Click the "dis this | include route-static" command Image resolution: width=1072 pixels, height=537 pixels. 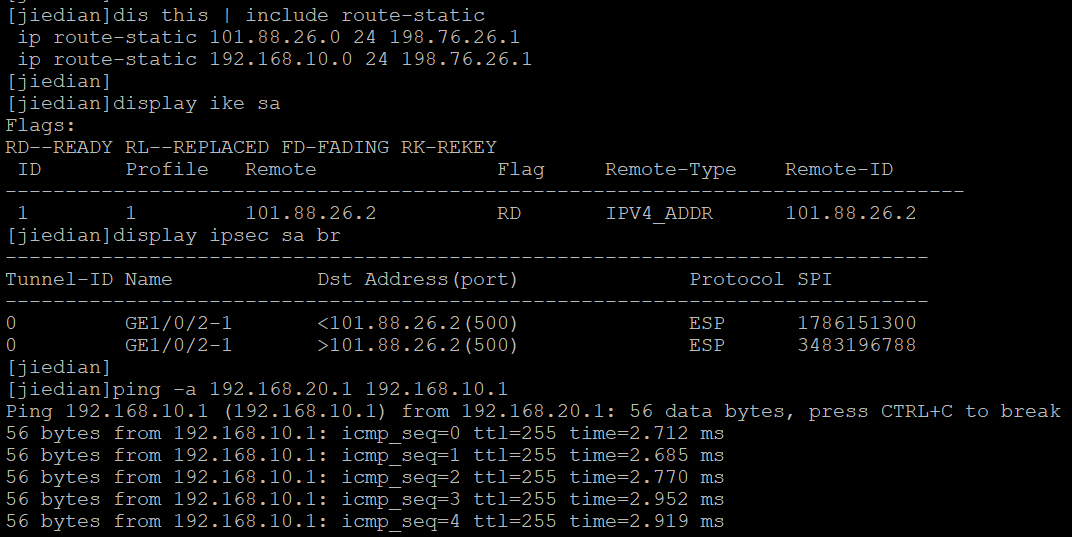coord(299,15)
